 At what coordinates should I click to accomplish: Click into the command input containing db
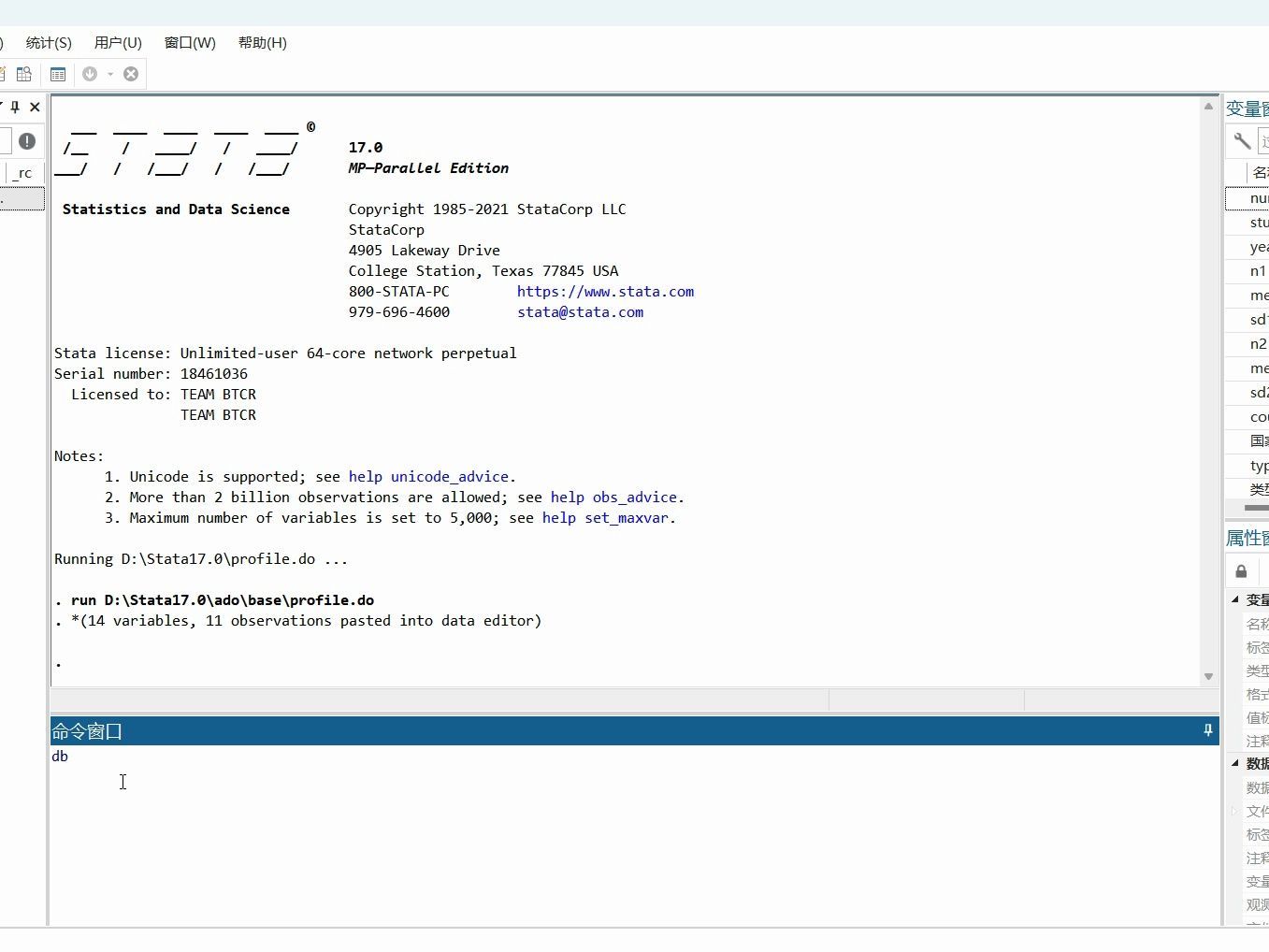tap(634, 834)
